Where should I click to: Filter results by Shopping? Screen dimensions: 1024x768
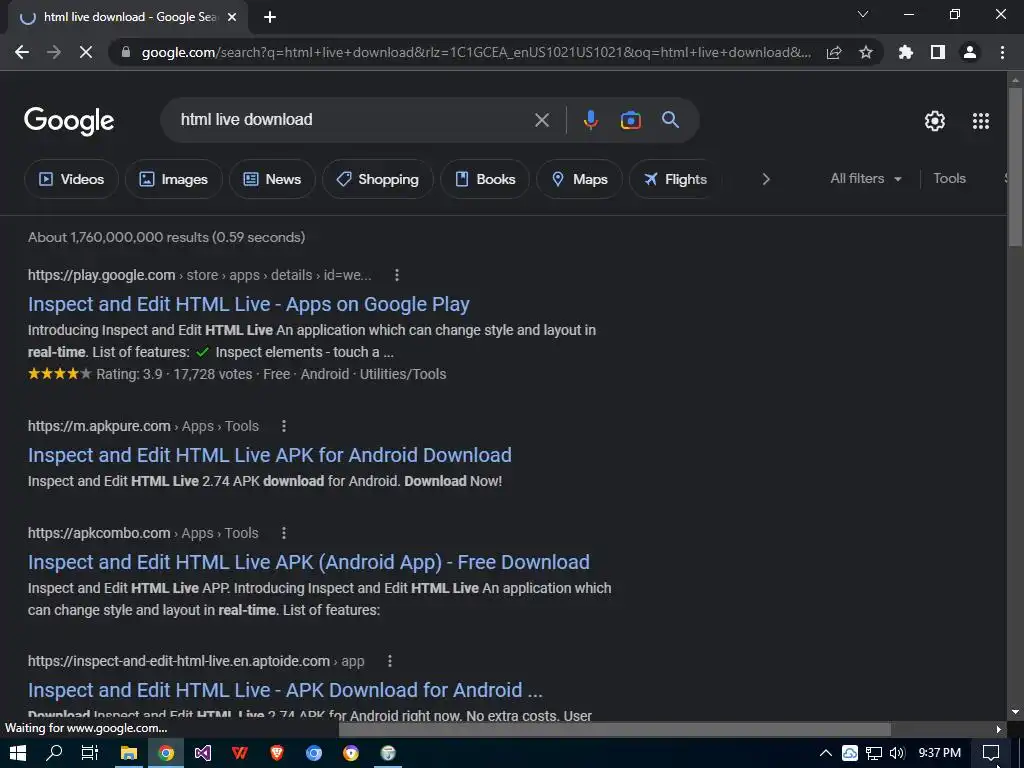(377, 179)
